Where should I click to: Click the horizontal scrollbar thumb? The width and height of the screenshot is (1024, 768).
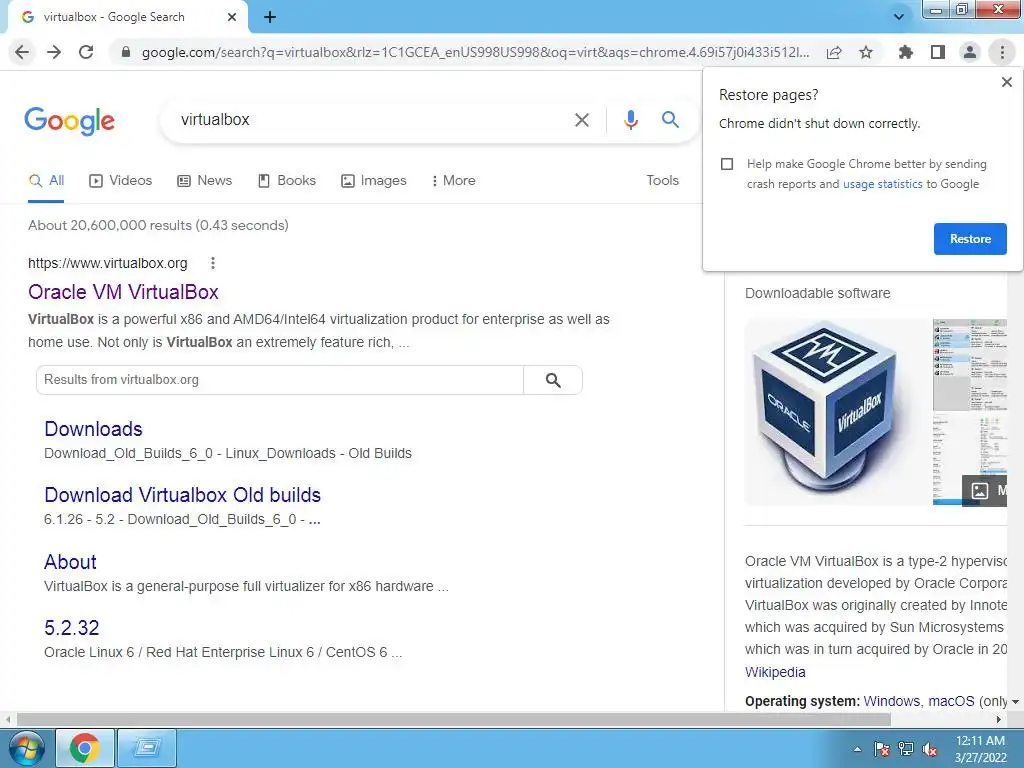pyautogui.click(x=453, y=719)
